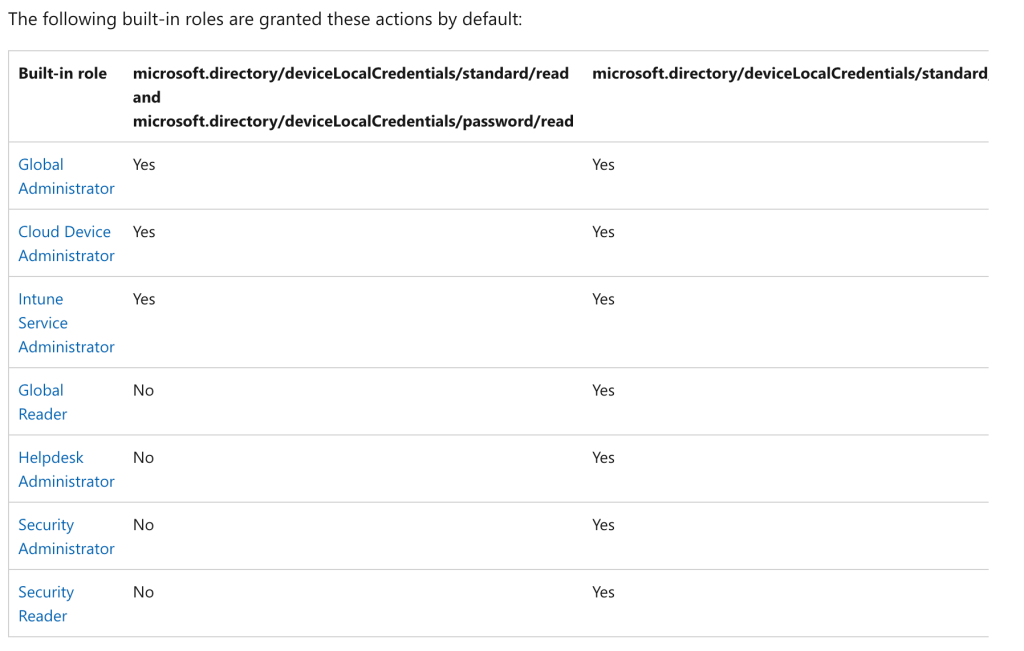Click the "Built-in role" column header
This screenshot has height=651, width=1024.
tap(62, 73)
